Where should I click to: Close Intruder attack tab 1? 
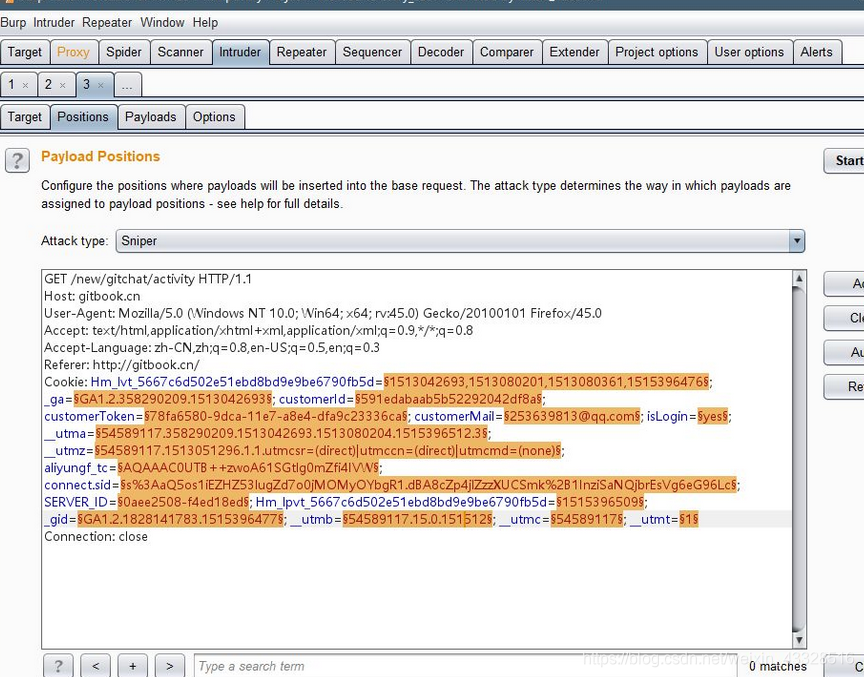point(25,85)
